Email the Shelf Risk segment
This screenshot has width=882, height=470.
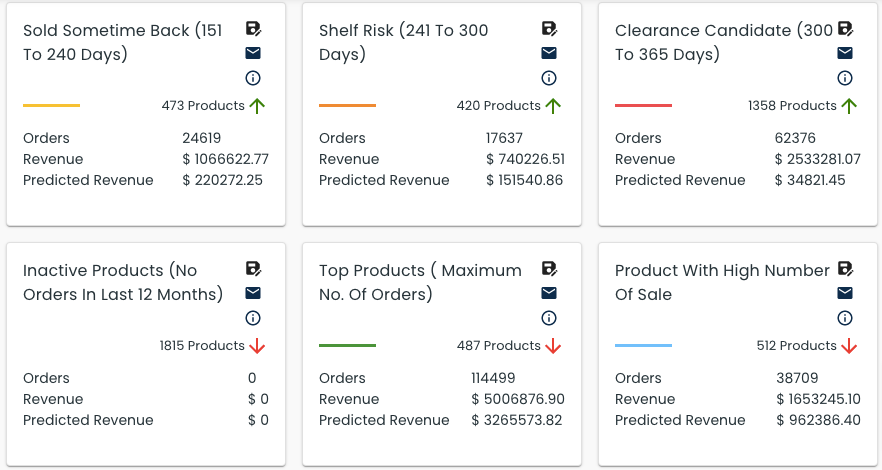pyautogui.click(x=549, y=53)
